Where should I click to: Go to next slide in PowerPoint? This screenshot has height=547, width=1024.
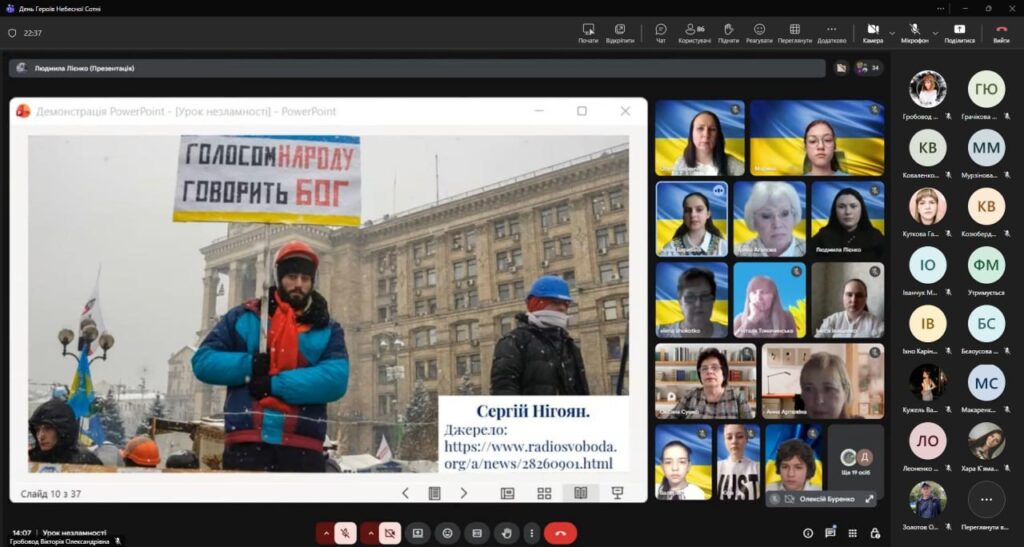click(x=464, y=493)
